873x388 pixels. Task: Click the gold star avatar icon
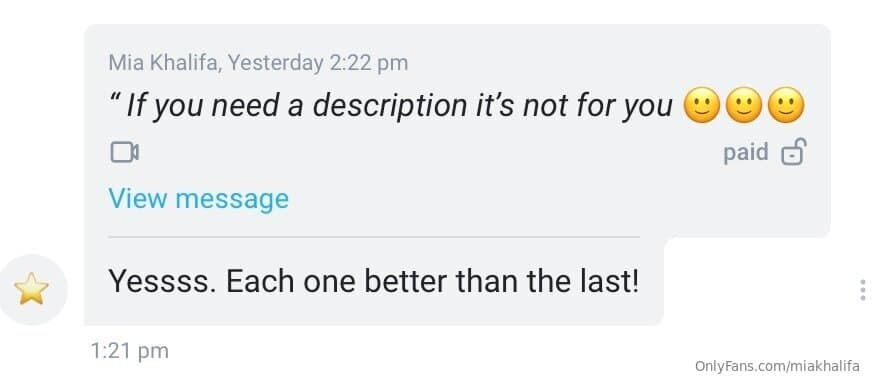32,289
